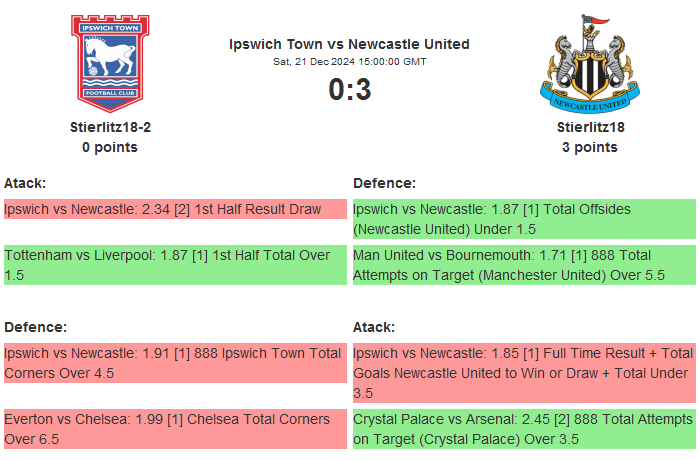Viewport: 700px width, 460px height.
Task: Select the 1st Half Result Draw bet
Action: pos(174,209)
